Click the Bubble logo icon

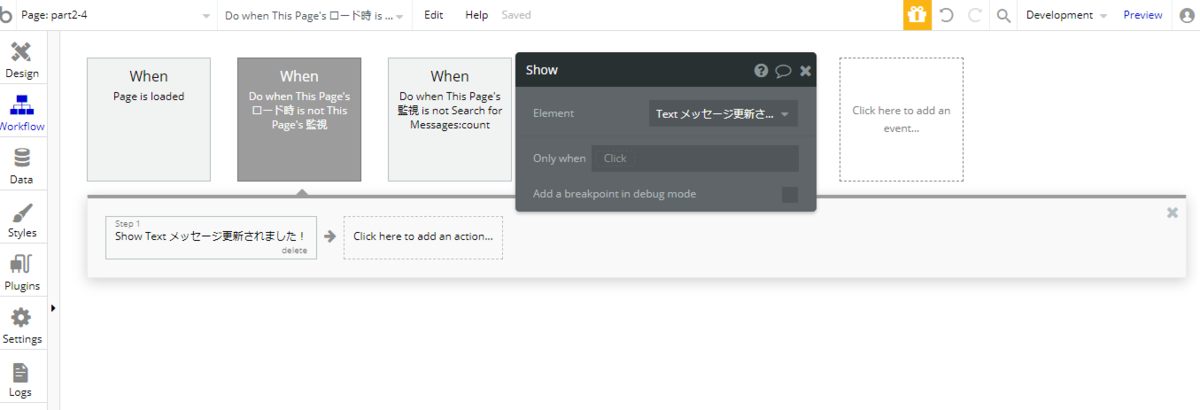(8, 15)
